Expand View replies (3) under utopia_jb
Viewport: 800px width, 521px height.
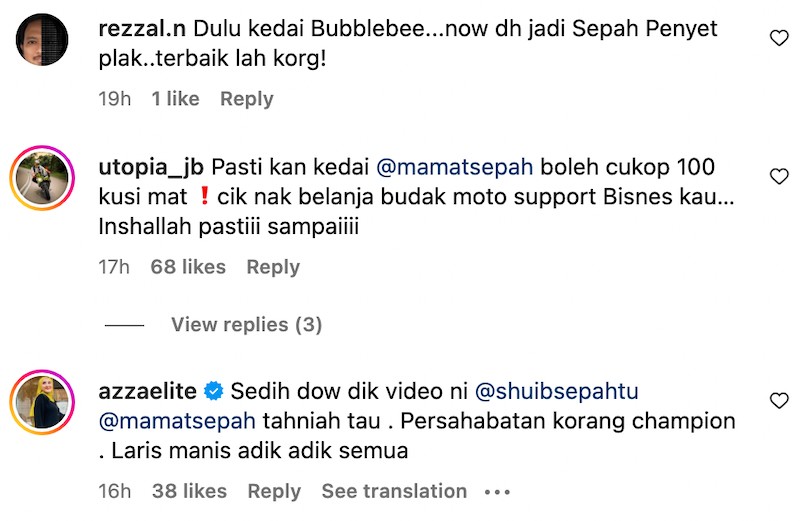tap(246, 325)
